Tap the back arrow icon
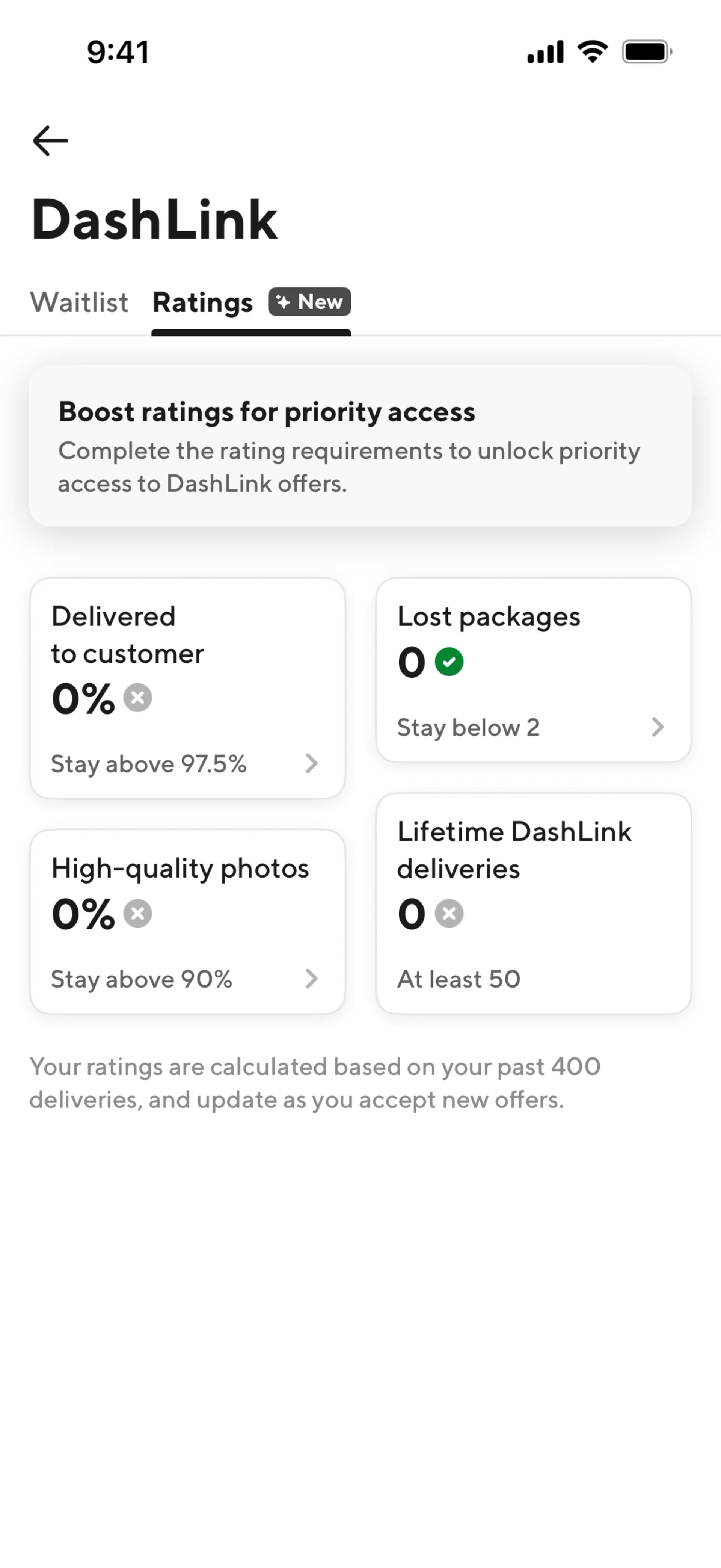 50,141
